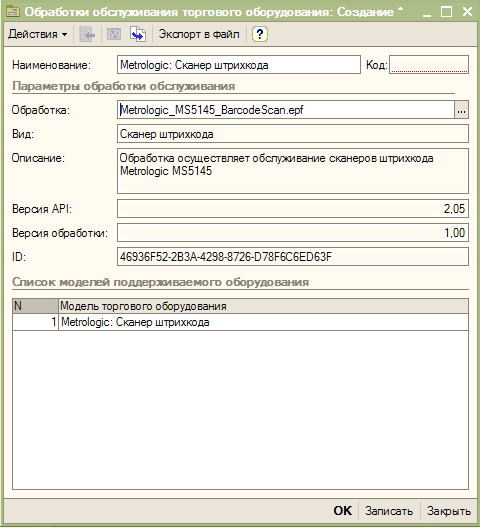Click the N column header

(35, 306)
